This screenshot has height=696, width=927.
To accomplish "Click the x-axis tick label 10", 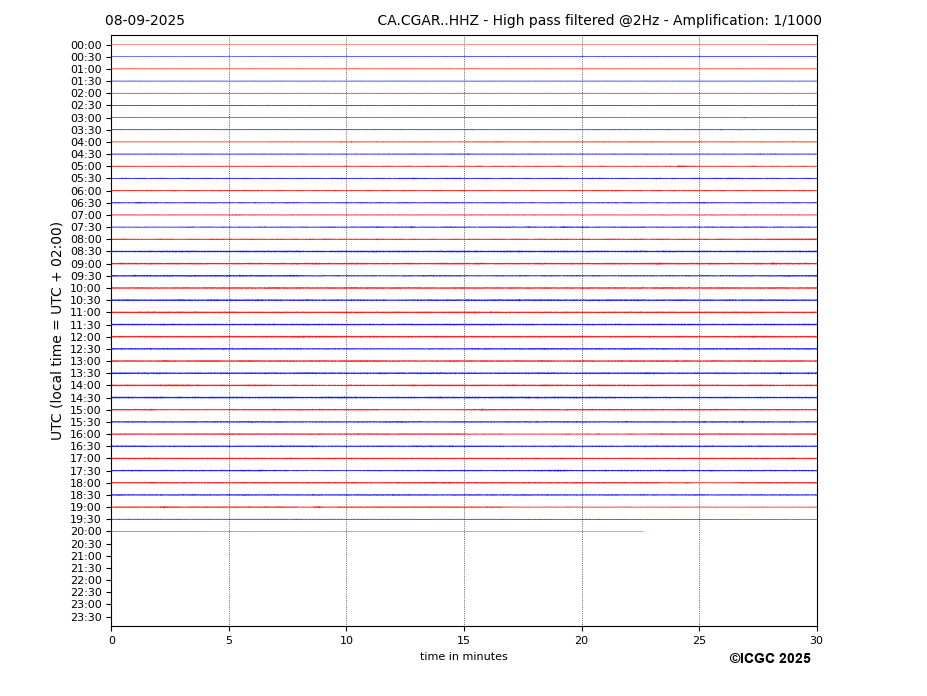I will [x=346, y=640].
